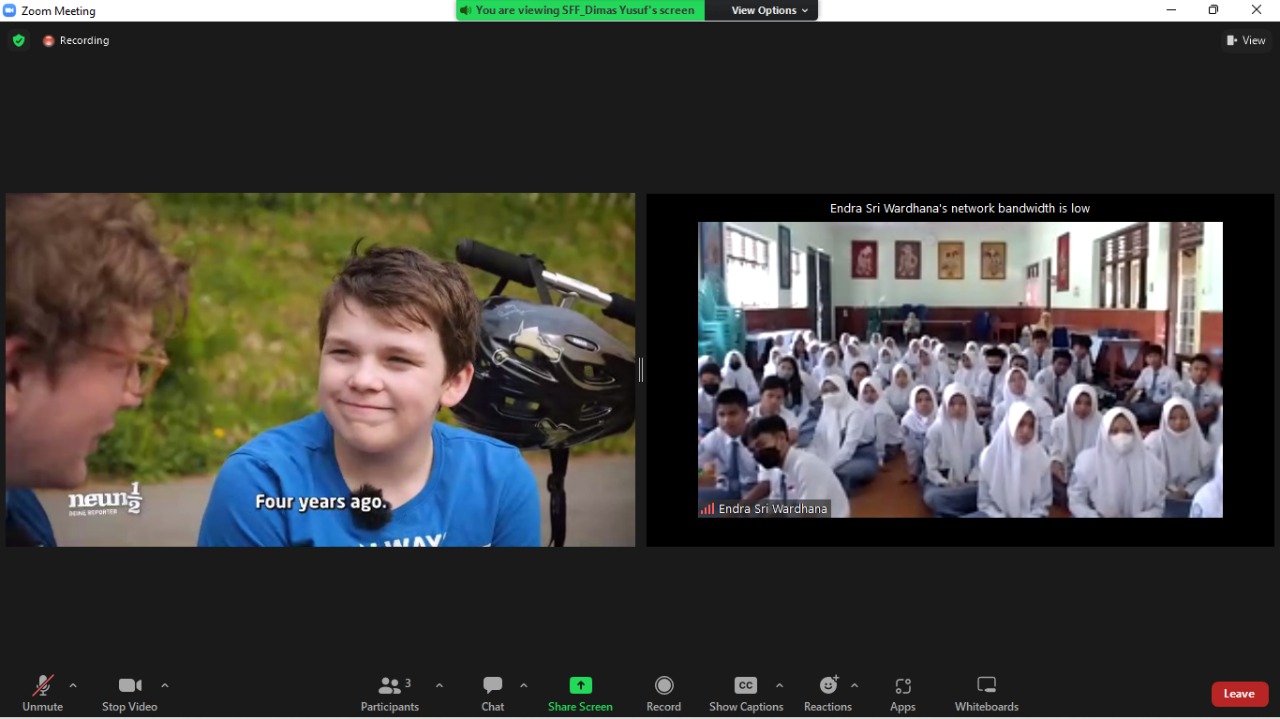
Task: Open the Participants panel
Action: pyautogui.click(x=391, y=693)
